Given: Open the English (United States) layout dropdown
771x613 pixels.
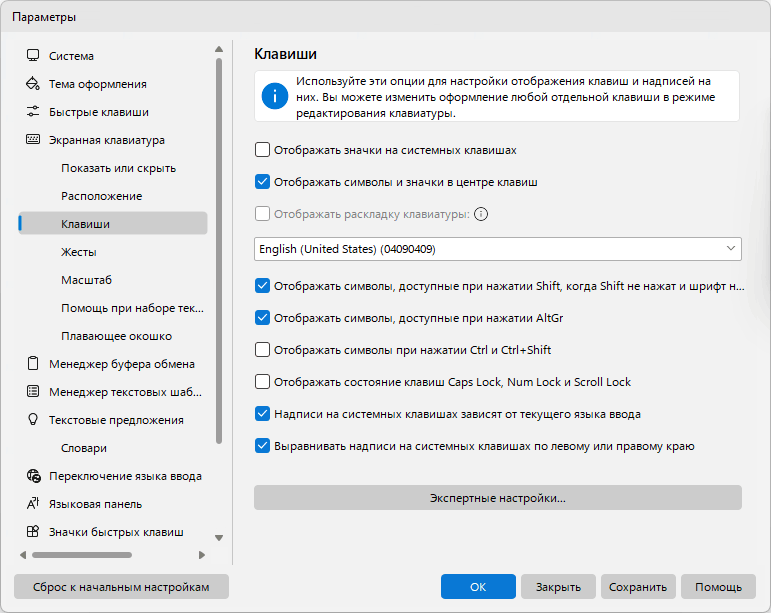Looking at the screenshot, I should click(x=498, y=249).
